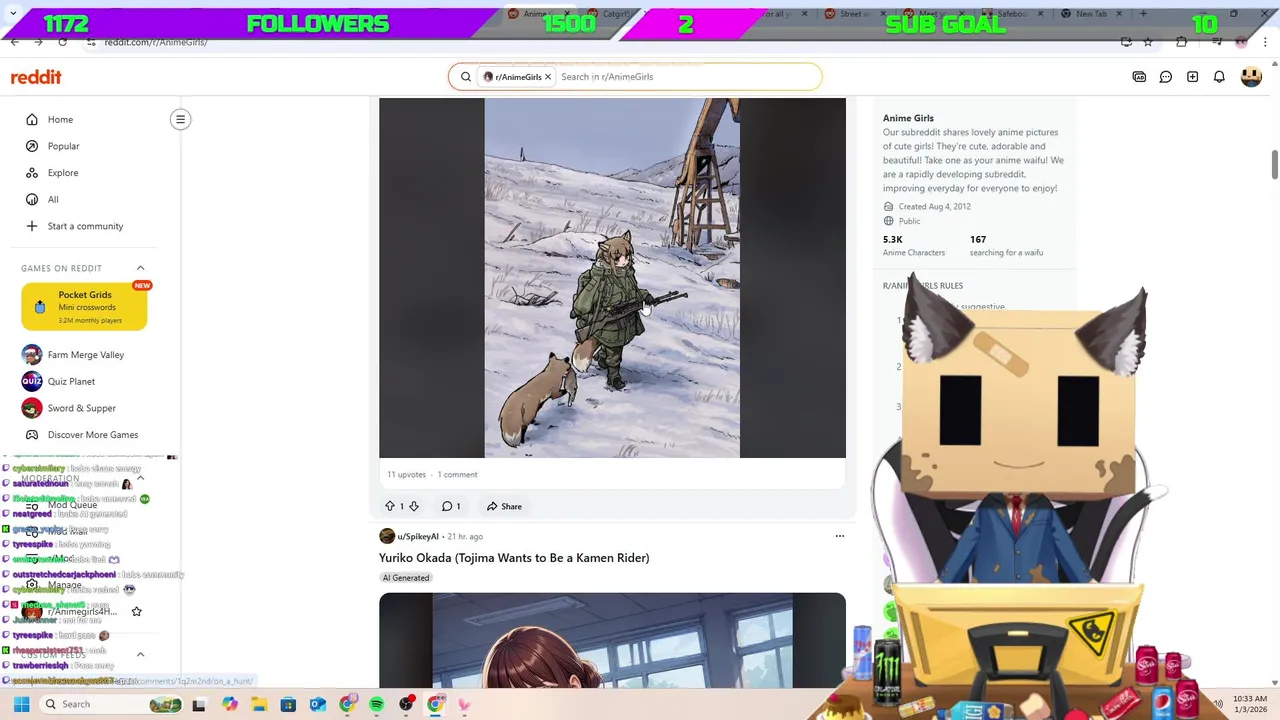Click the "5.3K Anime Characters" member count
The image size is (1280, 720).
913,246
